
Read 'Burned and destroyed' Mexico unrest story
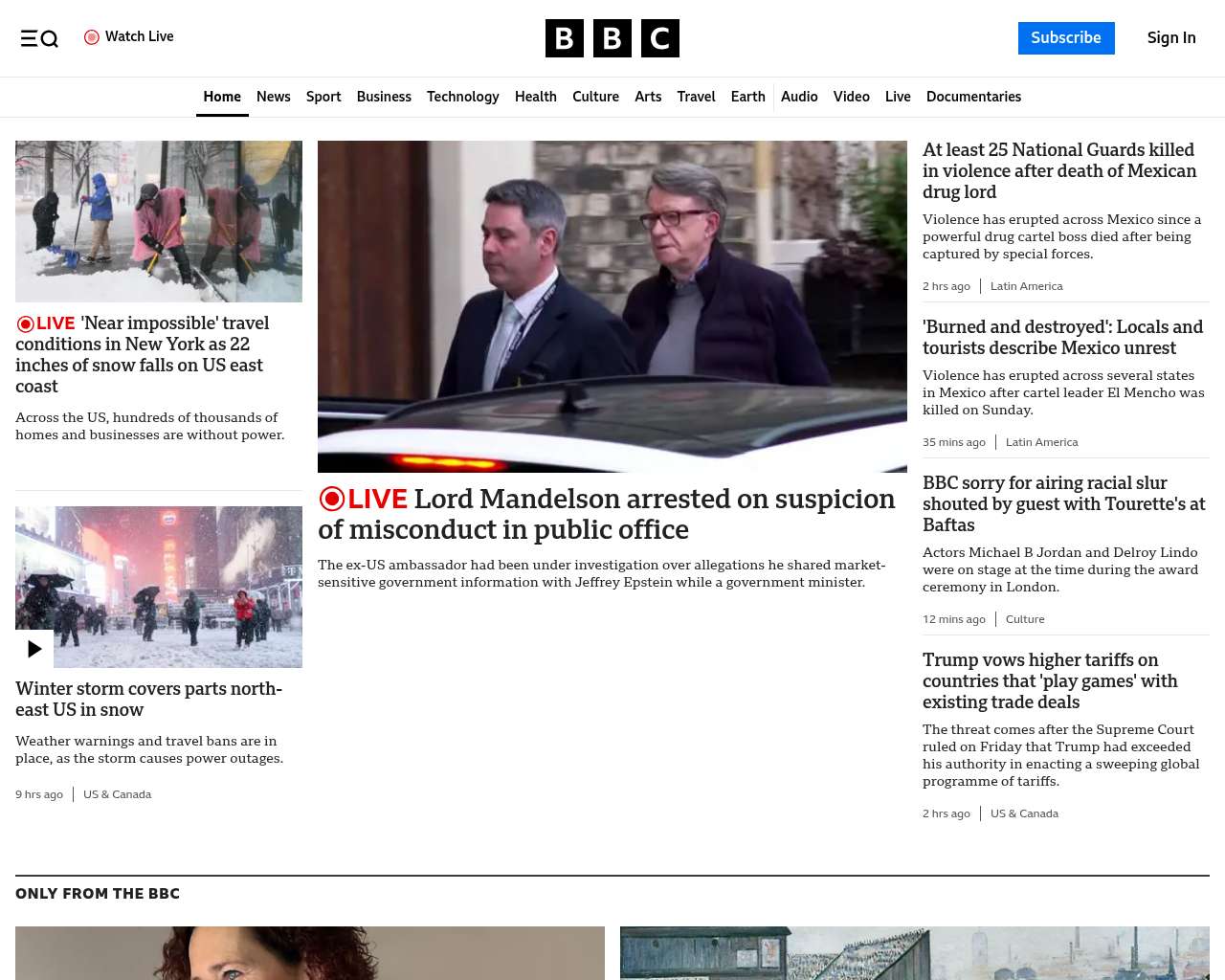tap(1062, 338)
